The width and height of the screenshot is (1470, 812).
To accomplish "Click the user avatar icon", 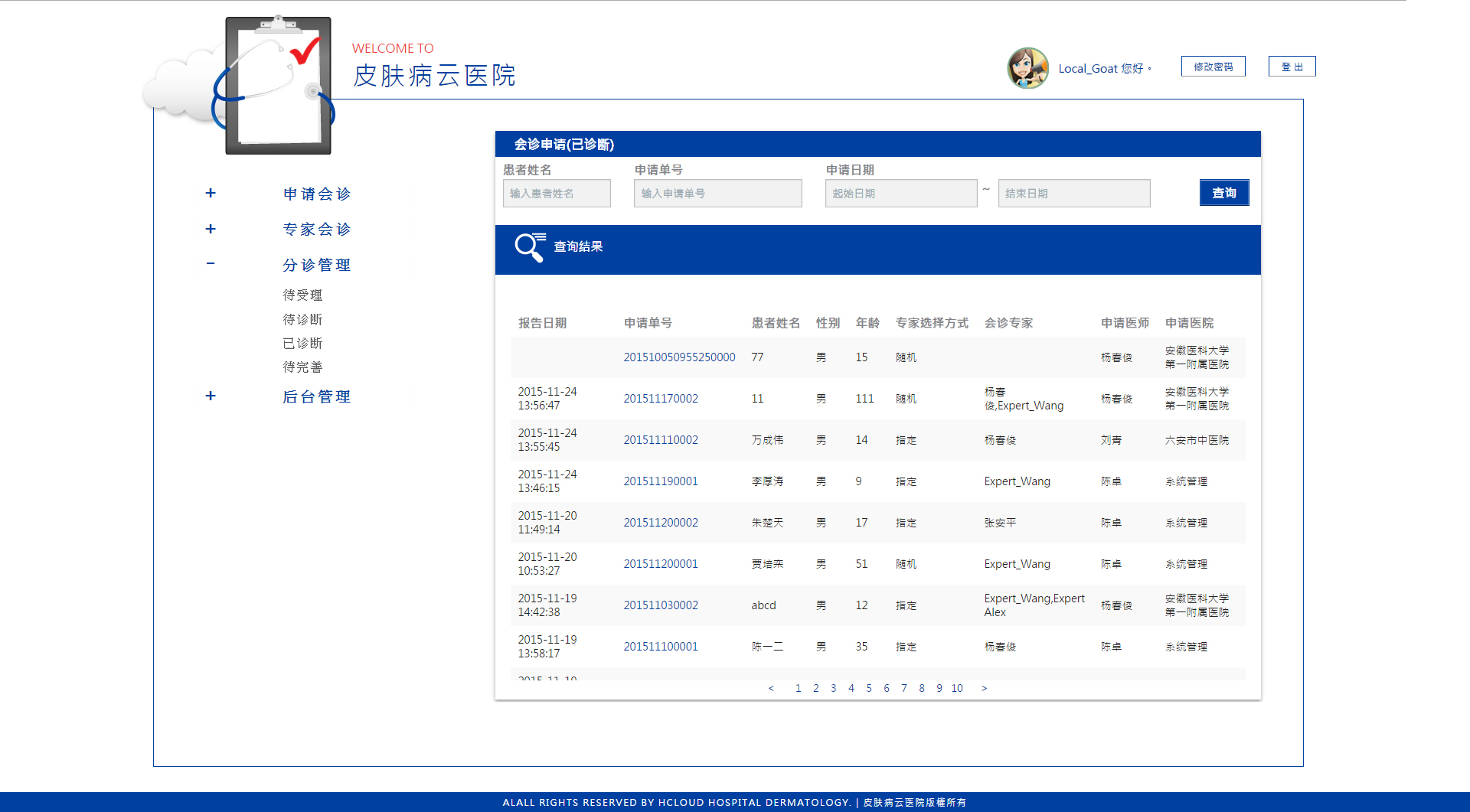I will [1027, 68].
